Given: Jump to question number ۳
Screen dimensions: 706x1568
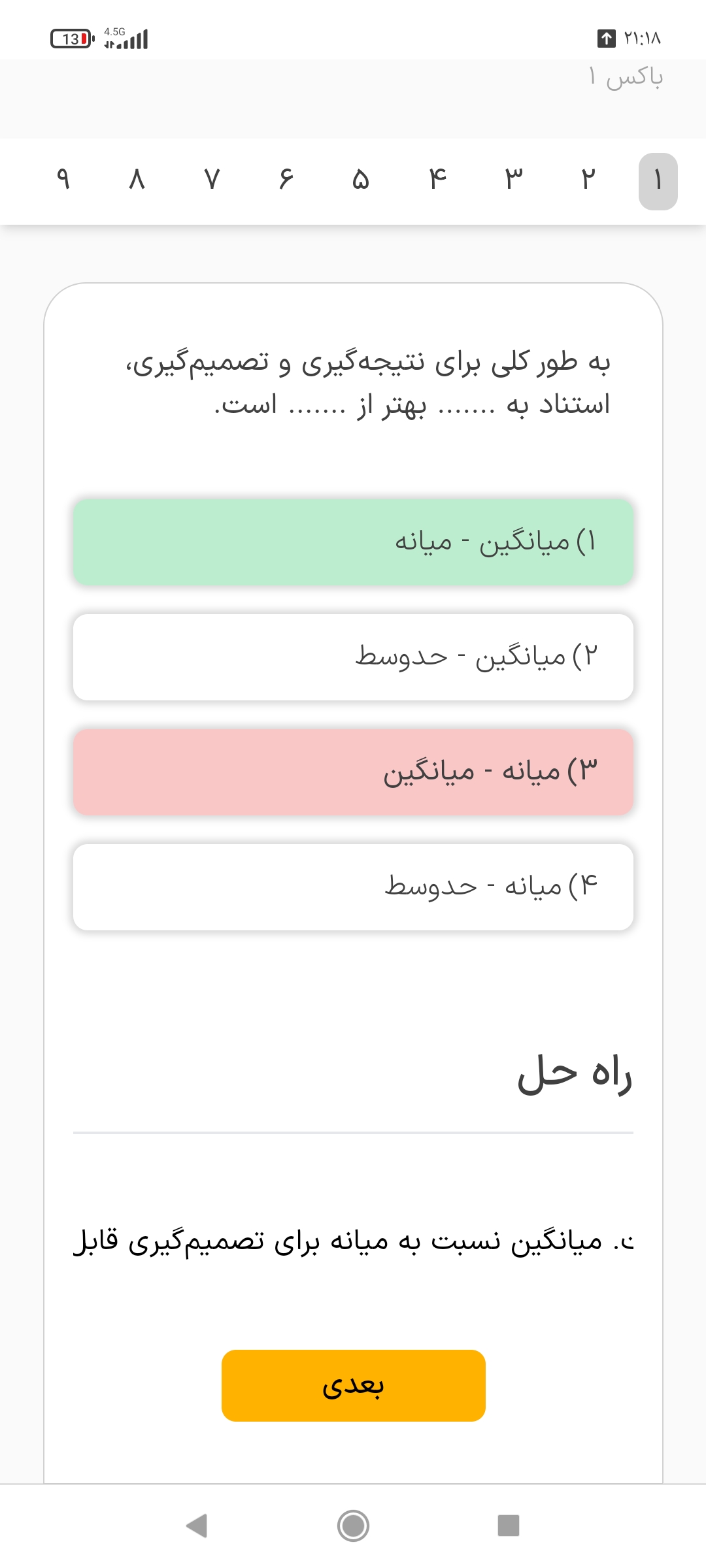Looking at the screenshot, I should (x=514, y=179).
